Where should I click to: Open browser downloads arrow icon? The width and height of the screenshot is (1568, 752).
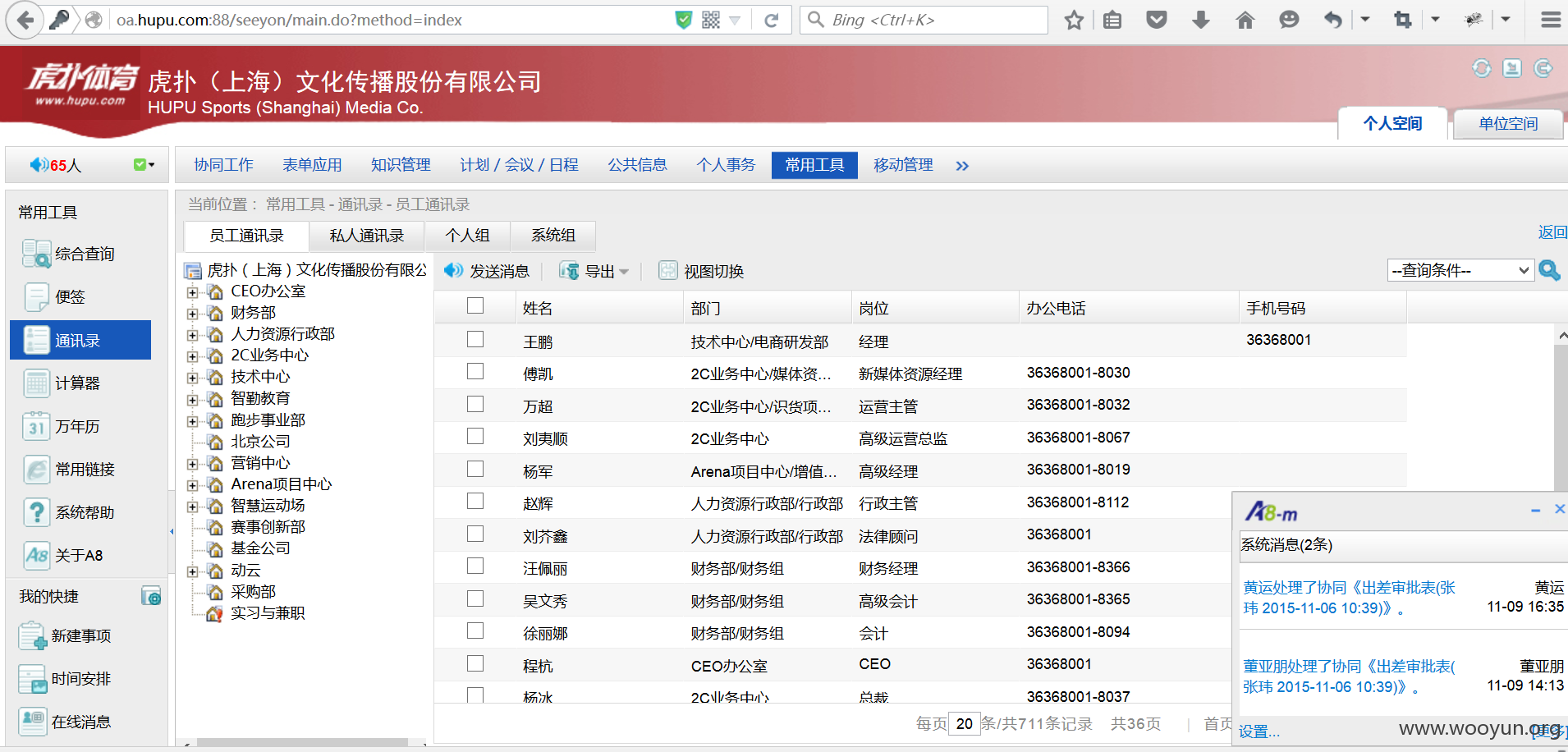[x=1200, y=21]
